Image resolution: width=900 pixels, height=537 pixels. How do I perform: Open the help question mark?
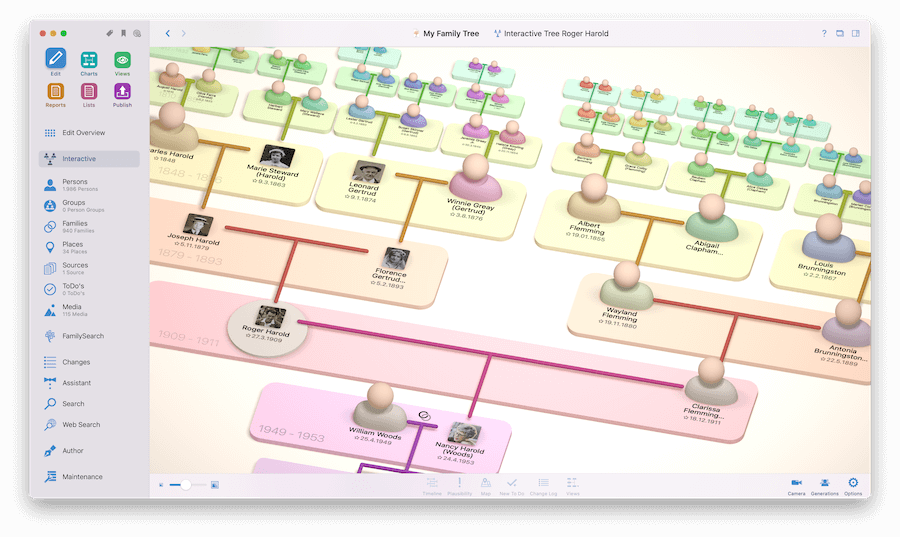point(824,33)
